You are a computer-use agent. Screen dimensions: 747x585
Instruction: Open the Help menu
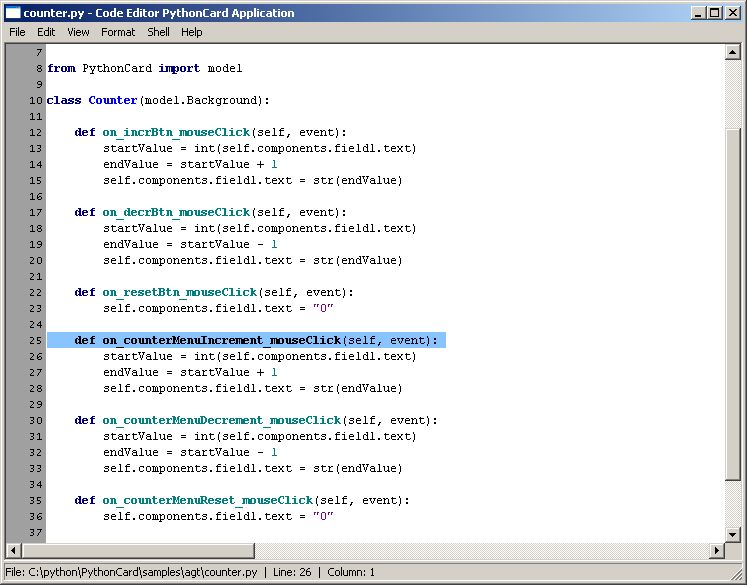pyautogui.click(x=192, y=32)
